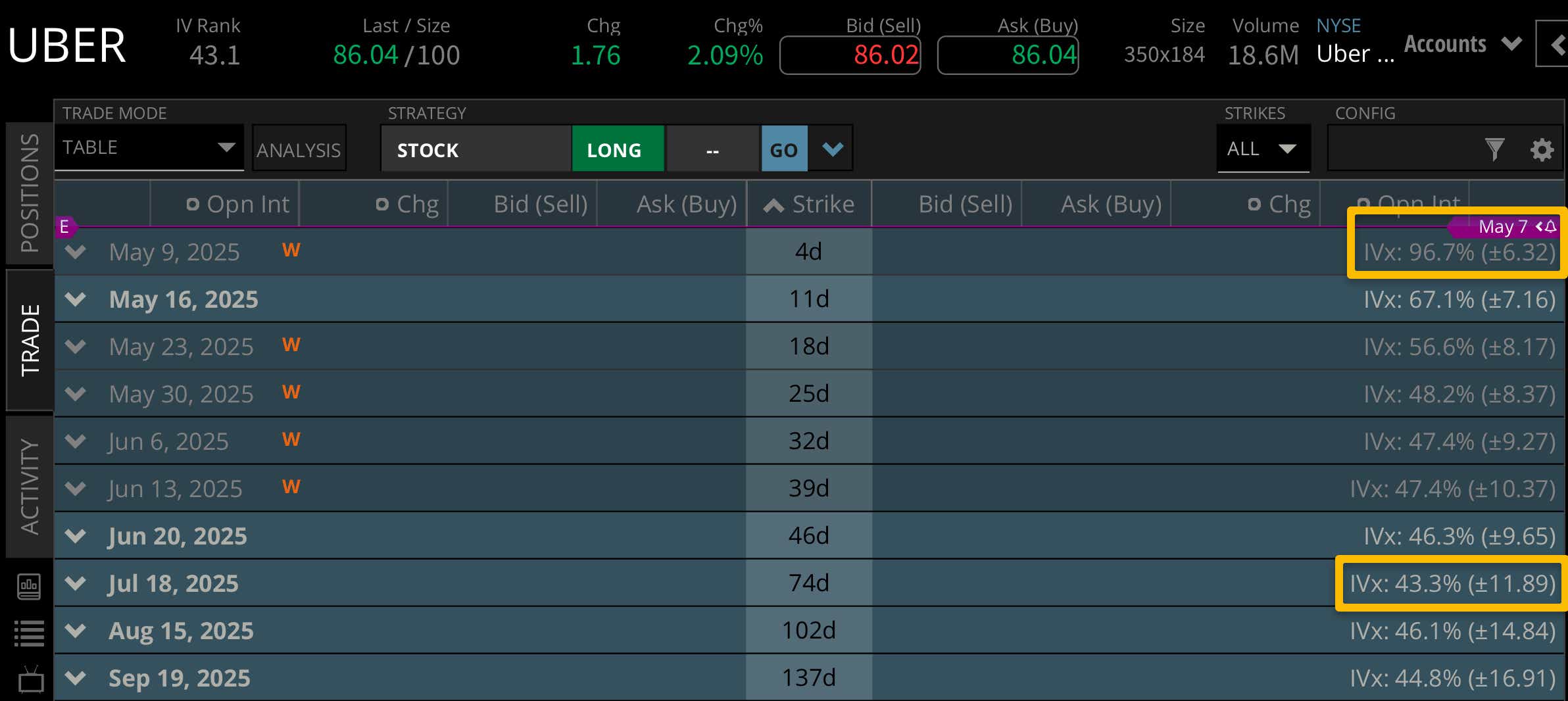The width and height of the screenshot is (1568, 701).
Task: Open the config gear settings
Action: point(1542,149)
